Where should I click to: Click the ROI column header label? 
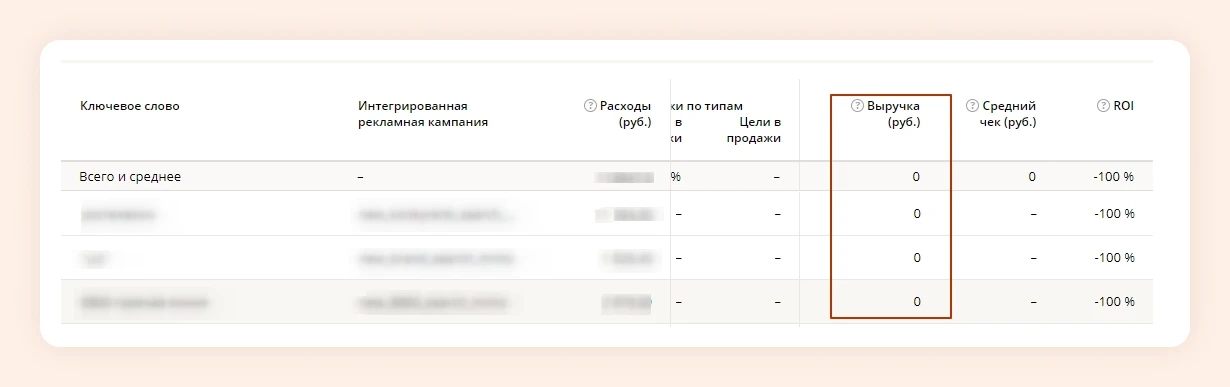coord(1124,106)
